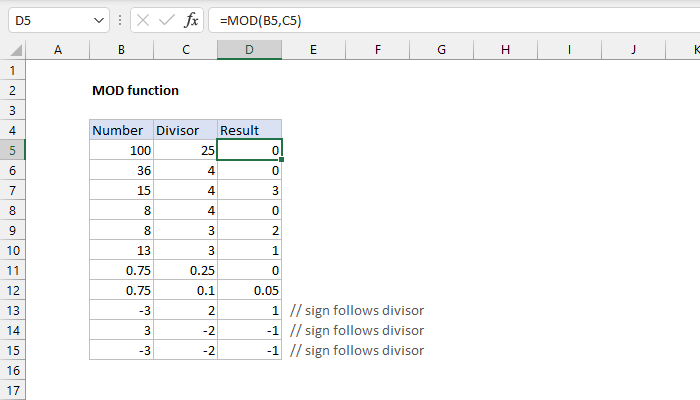The image size is (700, 400).
Task: Select row 7 header
Action: (x=12, y=191)
